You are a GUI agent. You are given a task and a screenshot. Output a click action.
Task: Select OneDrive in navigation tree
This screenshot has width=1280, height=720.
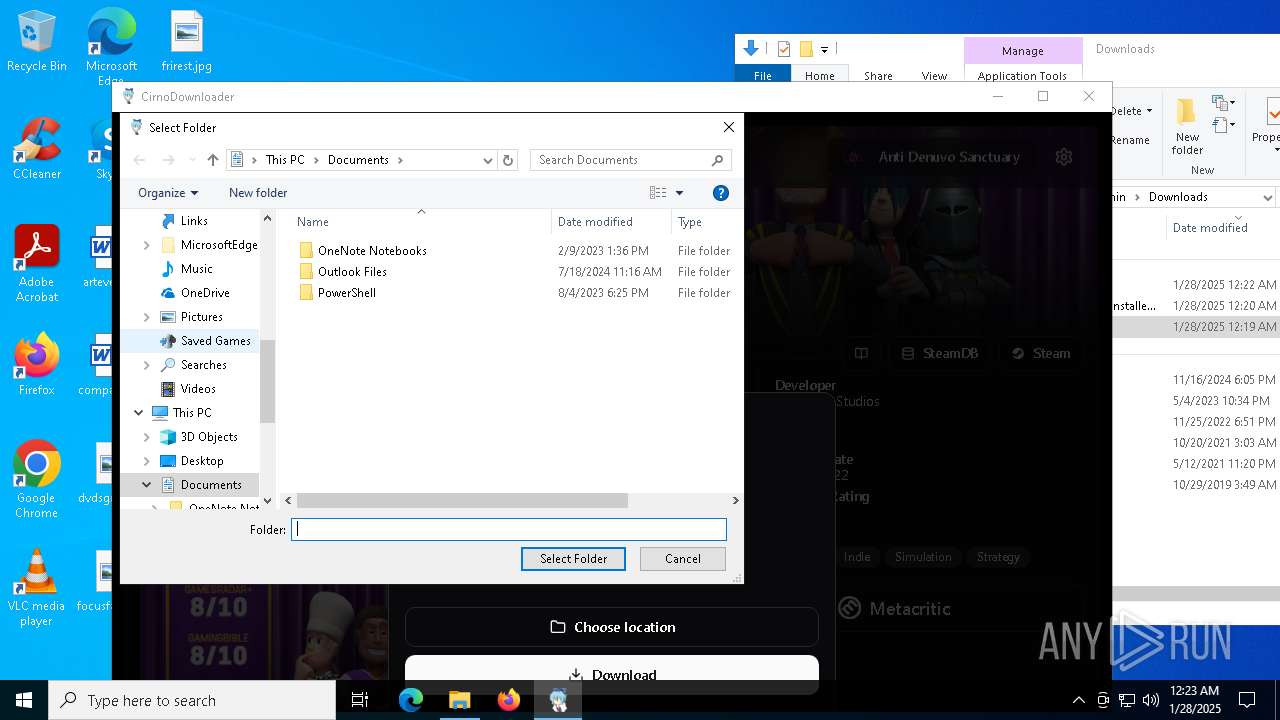coord(205,293)
